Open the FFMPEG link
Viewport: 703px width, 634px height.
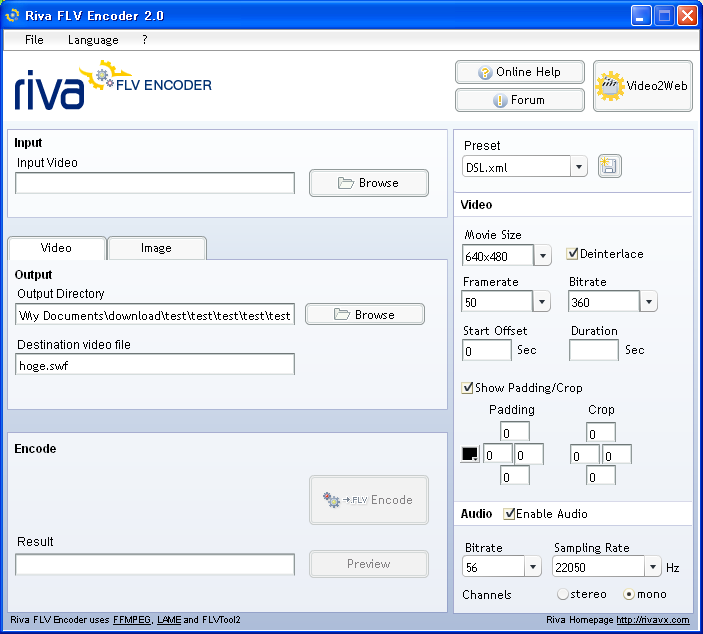132,620
